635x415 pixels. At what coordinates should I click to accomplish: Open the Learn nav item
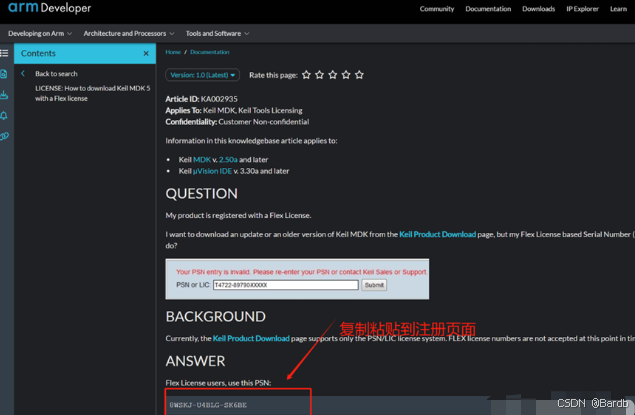tap(618, 9)
